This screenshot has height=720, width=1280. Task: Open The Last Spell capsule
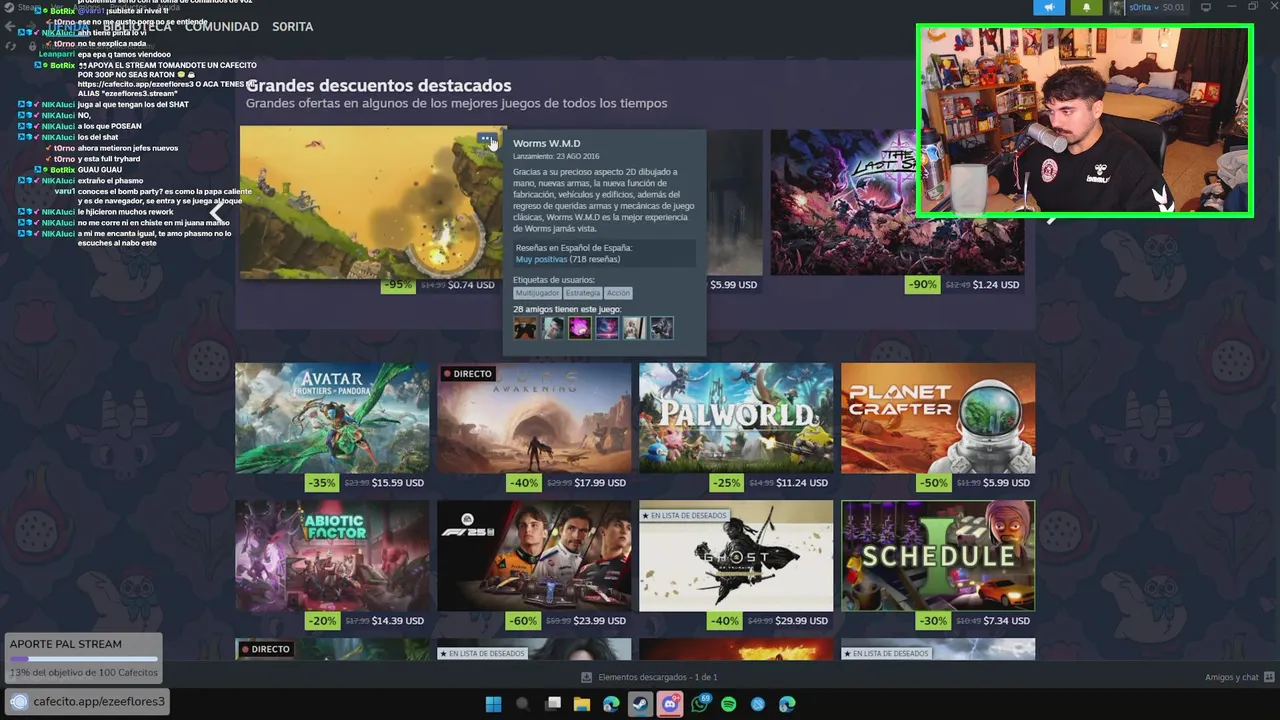click(897, 202)
